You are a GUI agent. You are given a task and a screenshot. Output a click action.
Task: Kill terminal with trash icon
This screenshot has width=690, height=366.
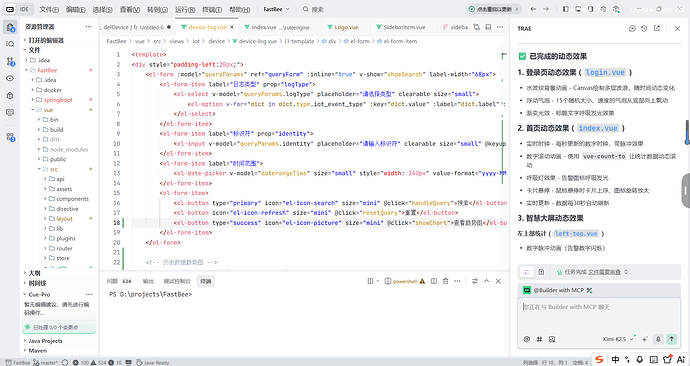445,281
